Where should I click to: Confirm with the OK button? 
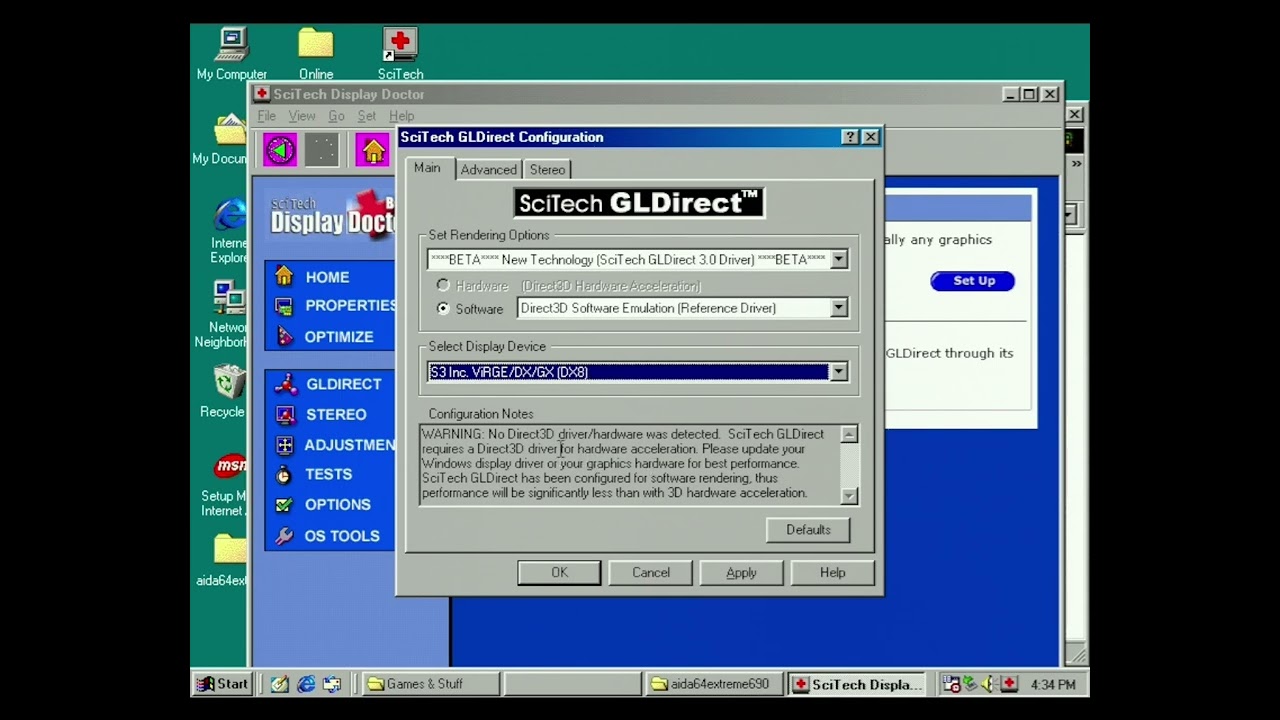[x=559, y=573]
